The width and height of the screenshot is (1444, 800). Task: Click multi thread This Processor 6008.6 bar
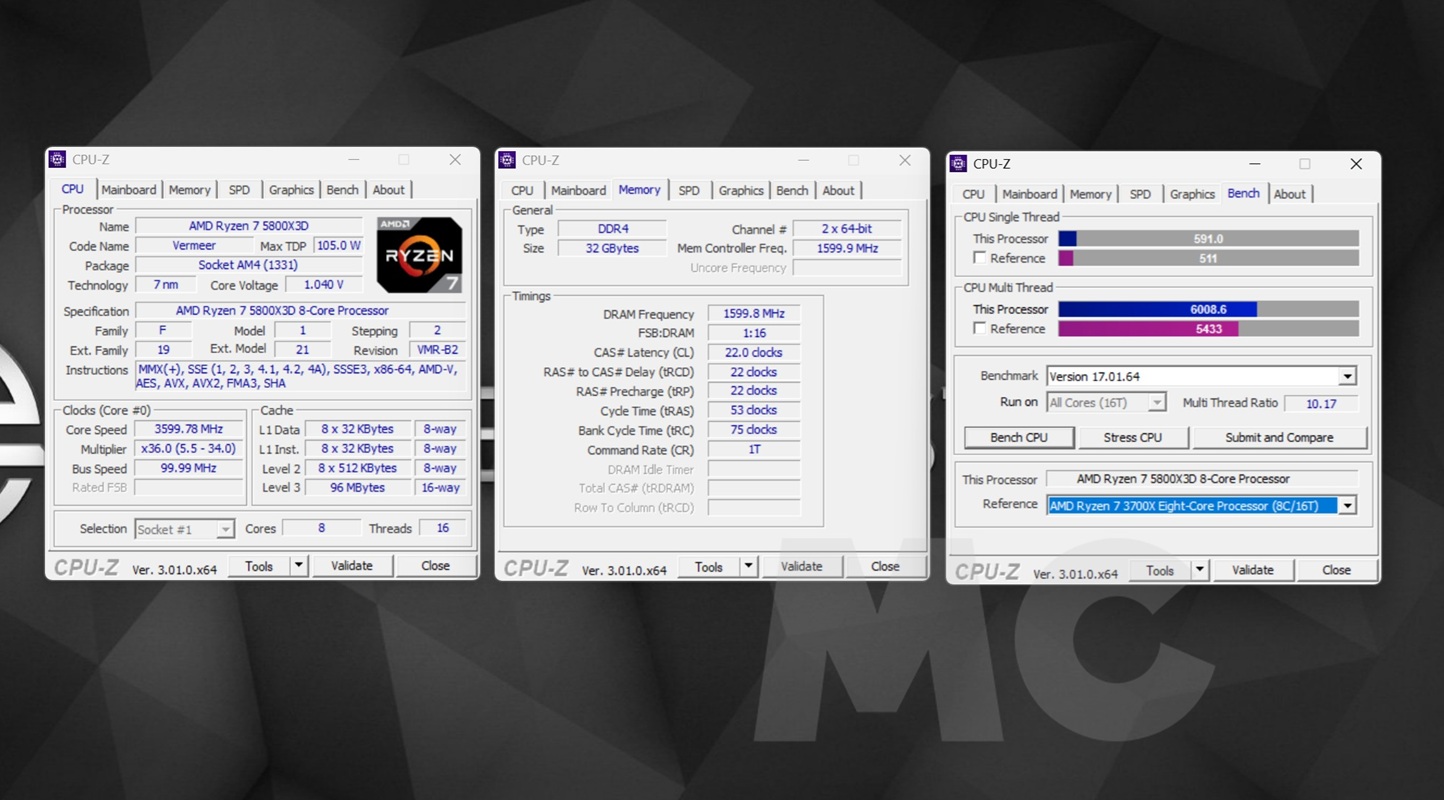tap(1208, 310)
